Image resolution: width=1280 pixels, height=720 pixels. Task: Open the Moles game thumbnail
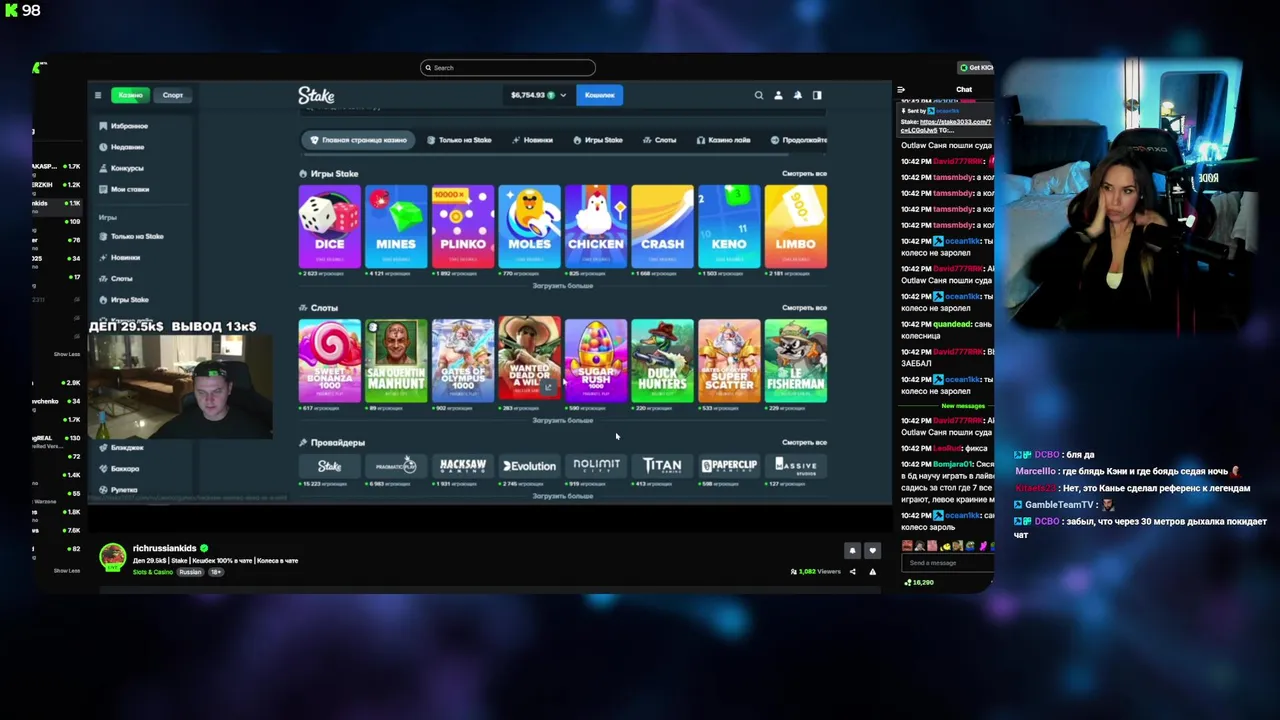click(x=529, y=226)
